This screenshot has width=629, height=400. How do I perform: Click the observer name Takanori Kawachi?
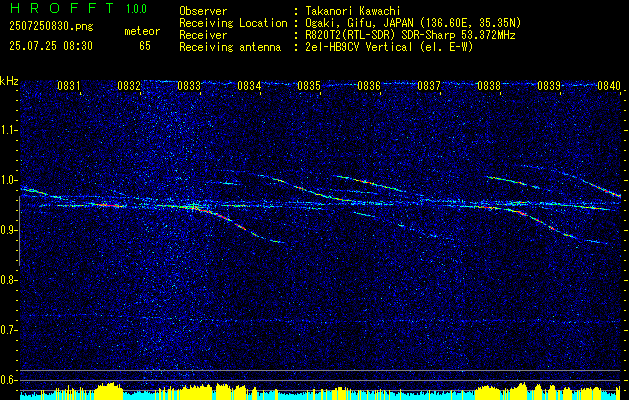pyautogui.click(x=351, y=11)
